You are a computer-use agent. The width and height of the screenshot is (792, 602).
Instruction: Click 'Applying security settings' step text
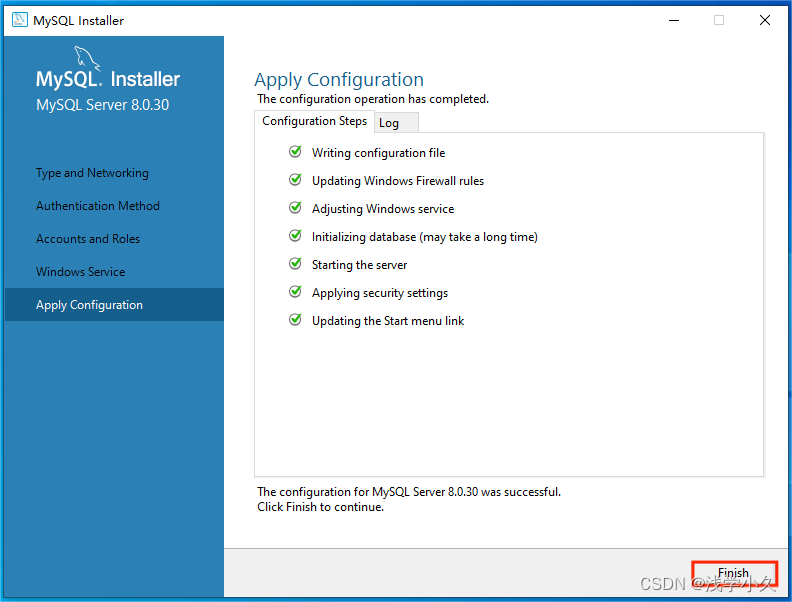click(380, 293)
